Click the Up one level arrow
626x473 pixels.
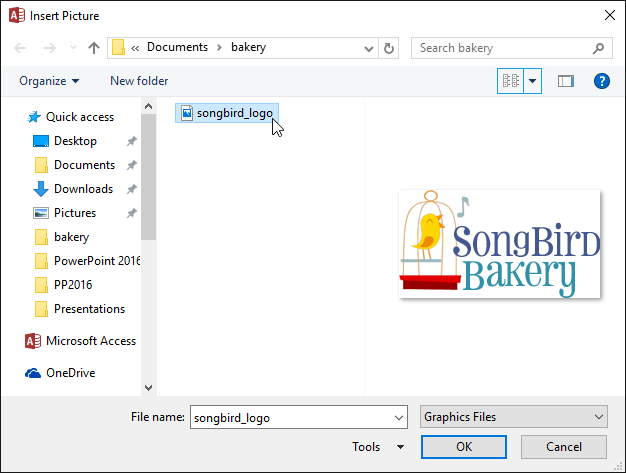(94, 48)
